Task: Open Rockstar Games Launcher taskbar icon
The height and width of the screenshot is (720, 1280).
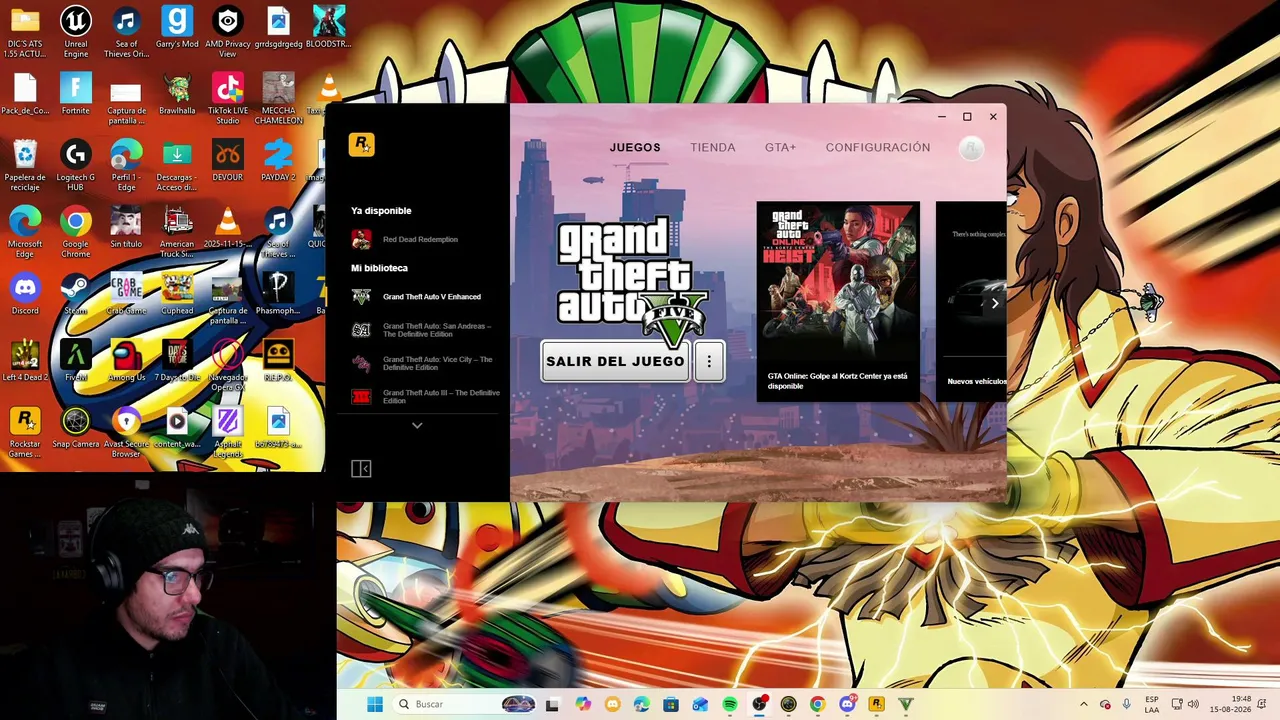Action: (876, 704)
